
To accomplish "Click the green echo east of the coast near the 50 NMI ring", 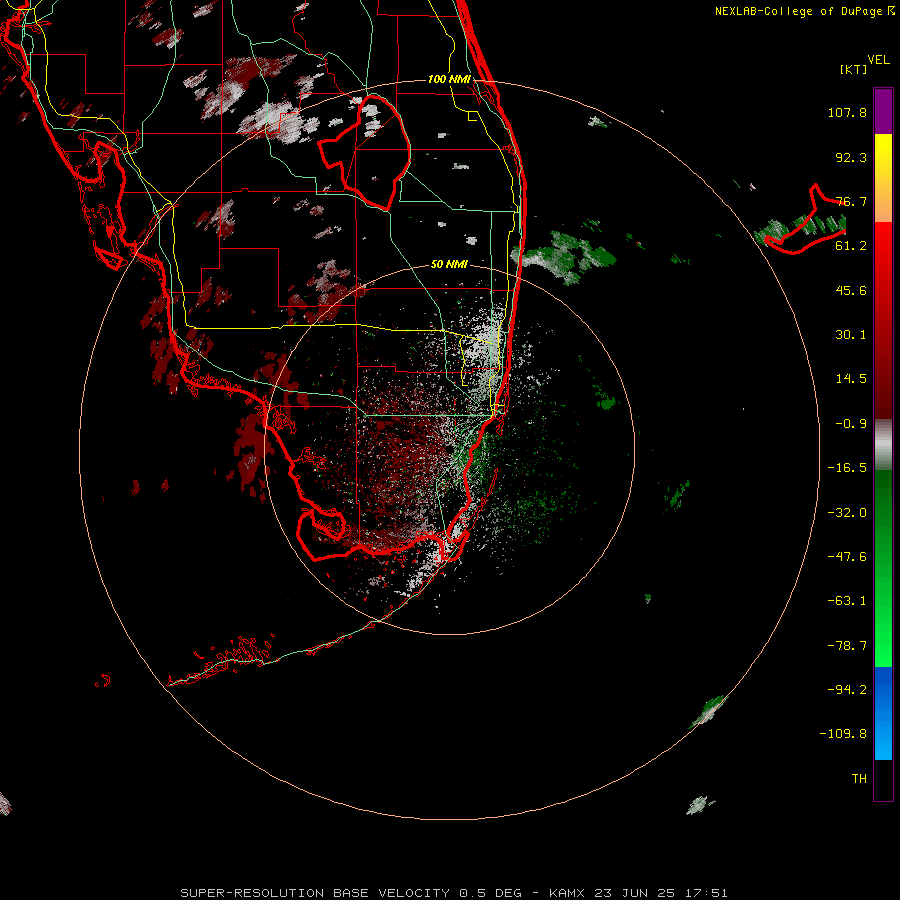I will coord(564,257).
